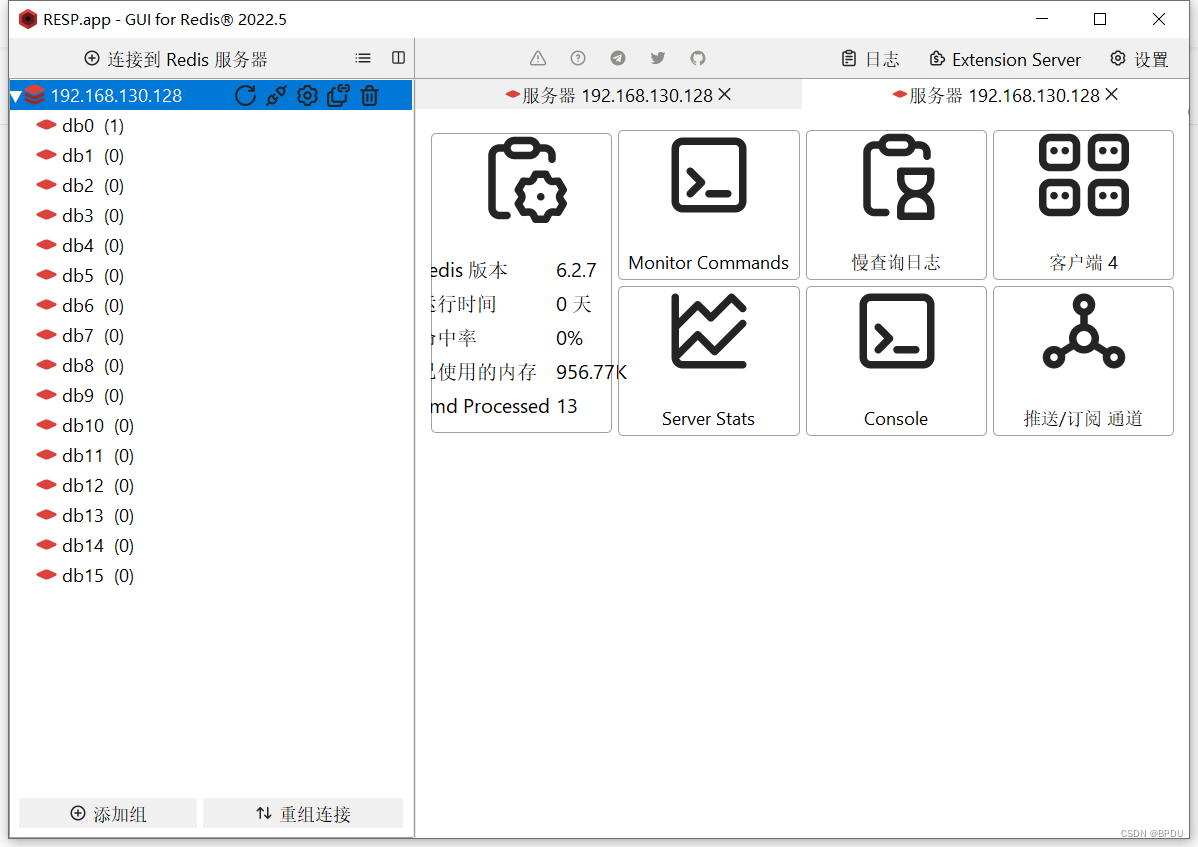Open the 慢查询日志 slow query log
The height and width of the screenshot is (847, 1198).
(x=895, y=205)
